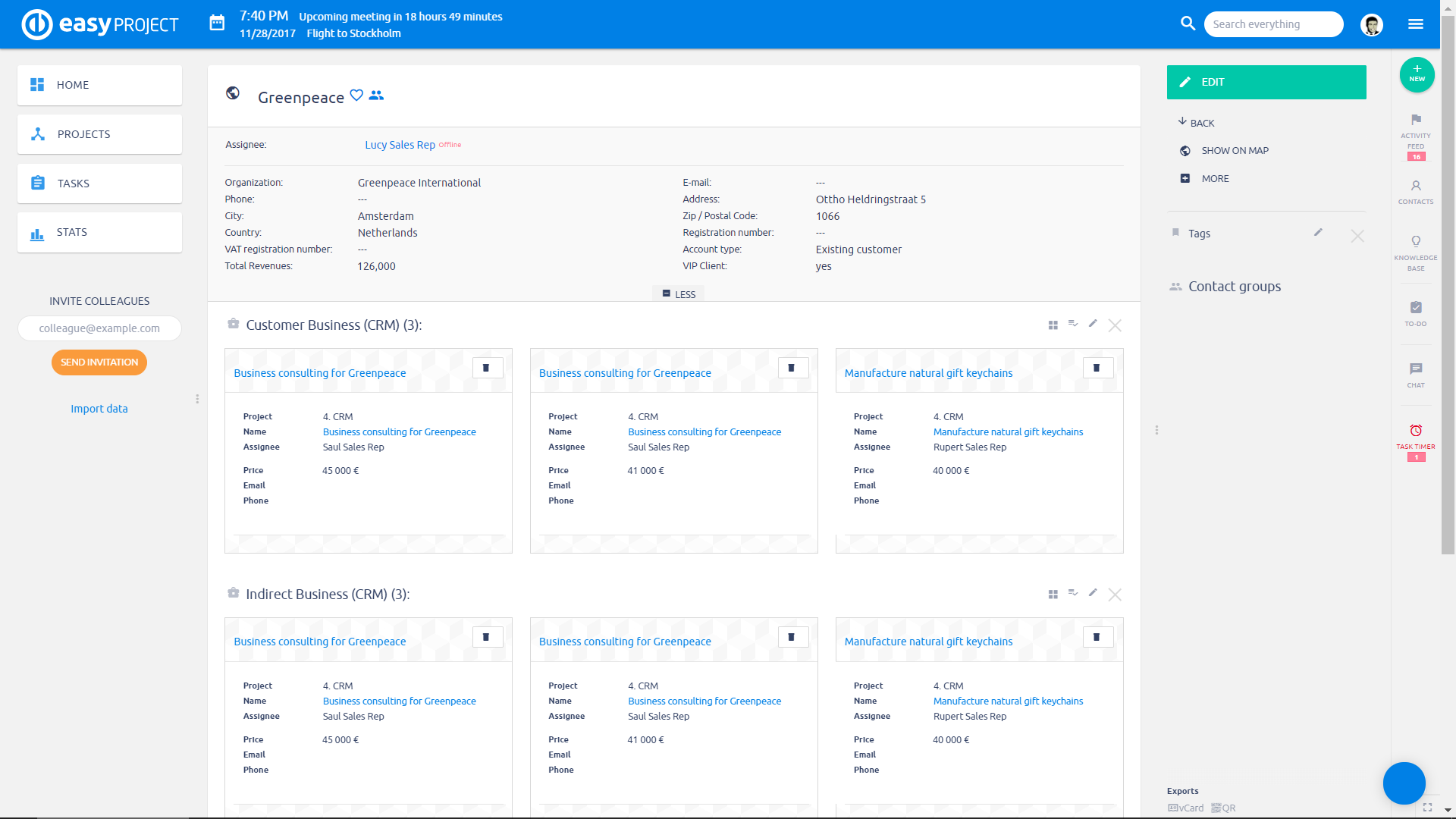Click the BACK link
Viewport: 1456px width, 819px height.
[x=1196, y=123]
